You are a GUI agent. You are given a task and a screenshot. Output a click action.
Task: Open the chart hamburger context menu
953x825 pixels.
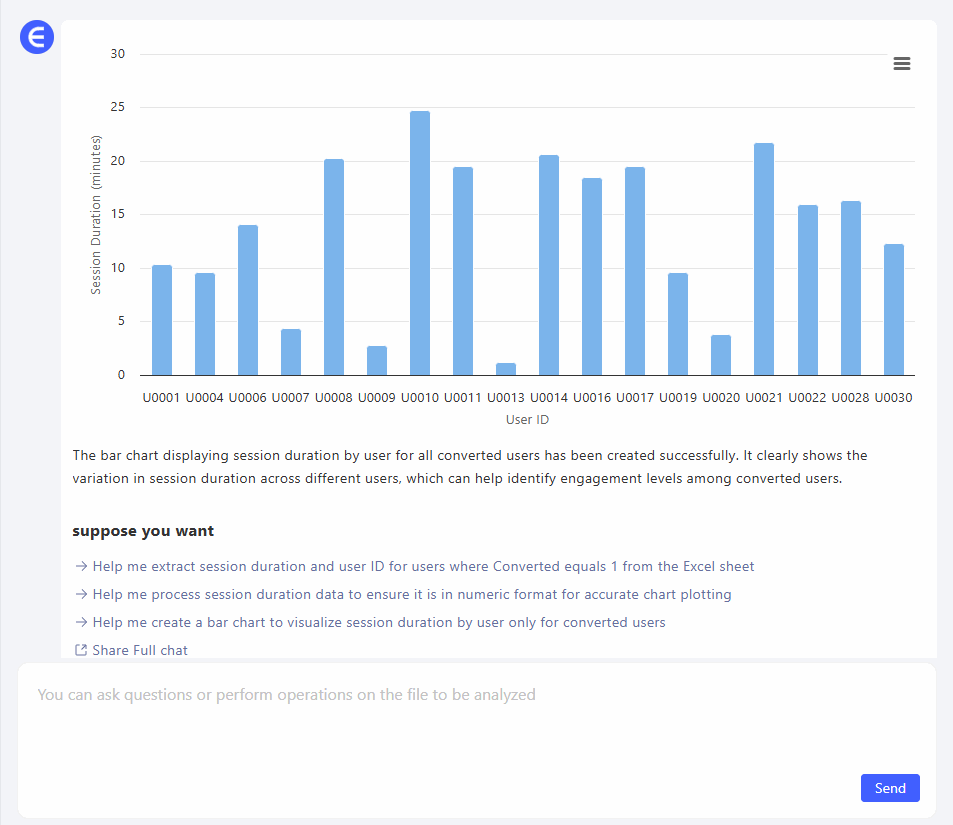point(901,64)
